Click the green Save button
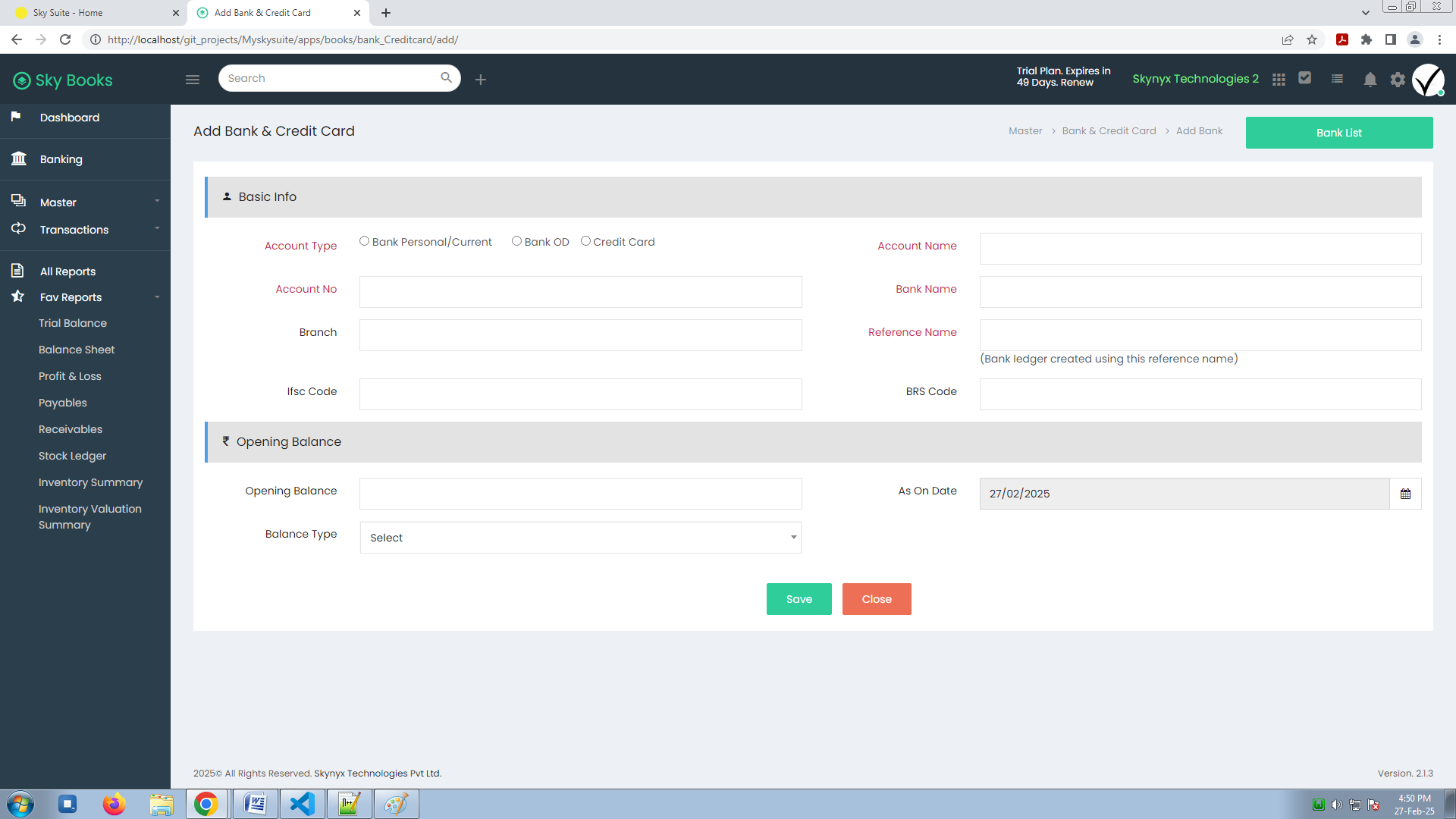 (x=799, y=599)
